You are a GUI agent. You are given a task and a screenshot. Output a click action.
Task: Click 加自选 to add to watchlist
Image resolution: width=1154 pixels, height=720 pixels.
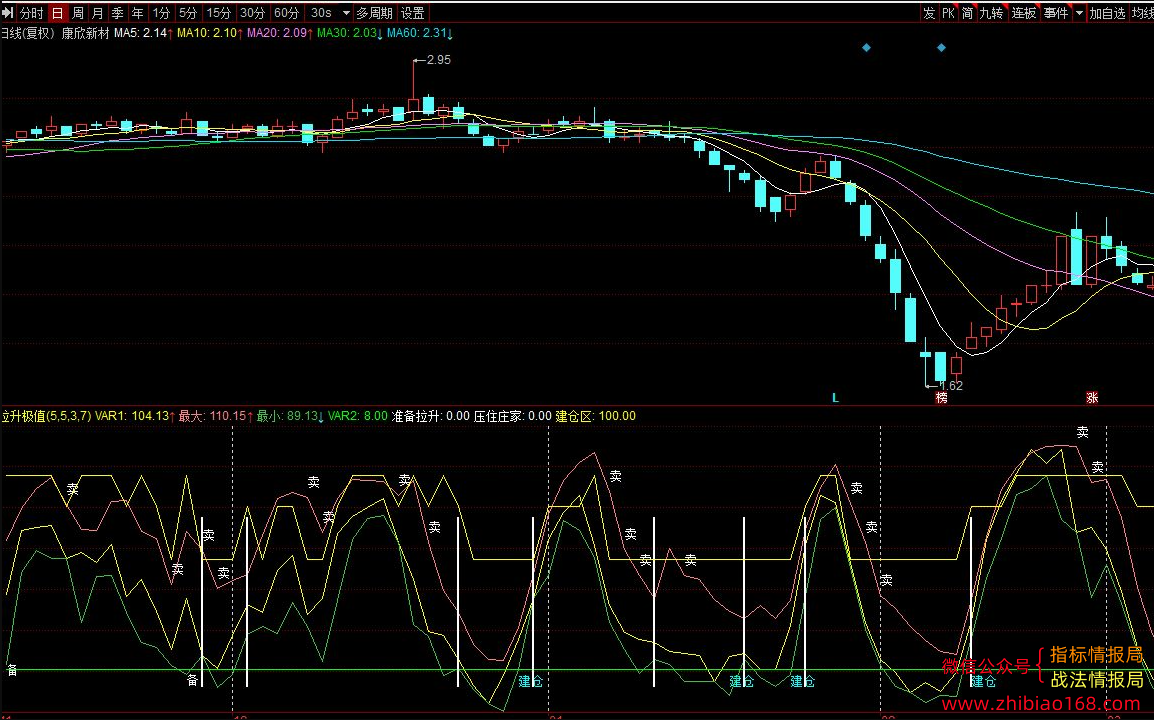coord(1107,13)
